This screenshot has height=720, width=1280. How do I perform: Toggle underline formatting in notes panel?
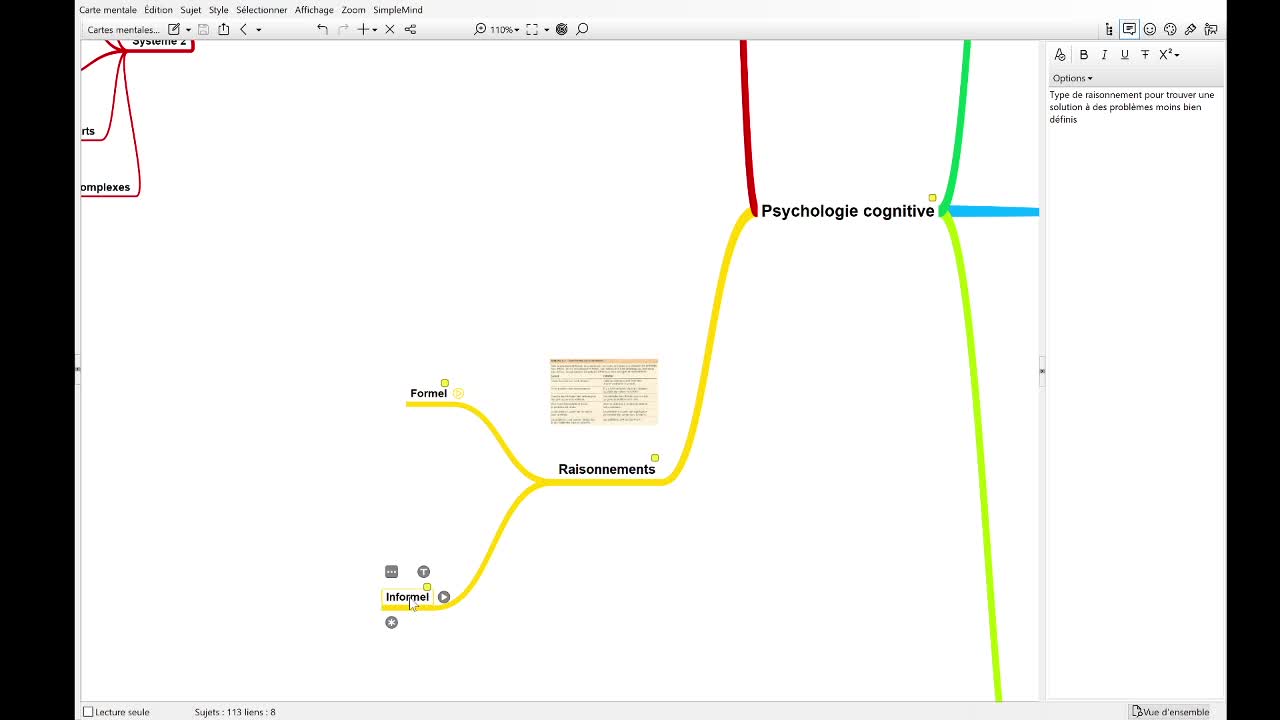pos(1124,55)
